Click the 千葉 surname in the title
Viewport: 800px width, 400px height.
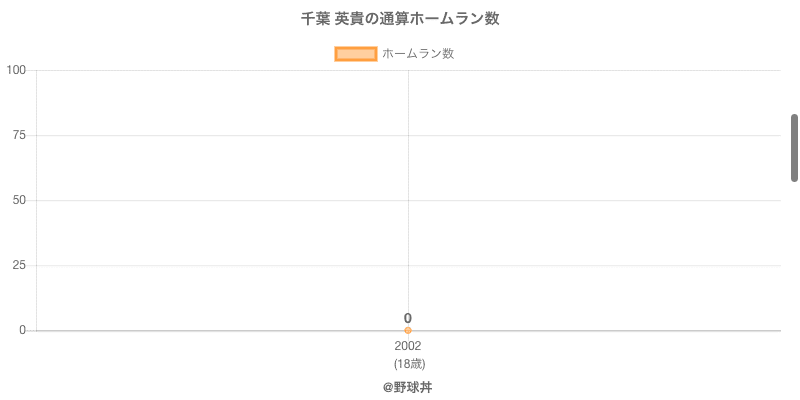click(316, 19)
